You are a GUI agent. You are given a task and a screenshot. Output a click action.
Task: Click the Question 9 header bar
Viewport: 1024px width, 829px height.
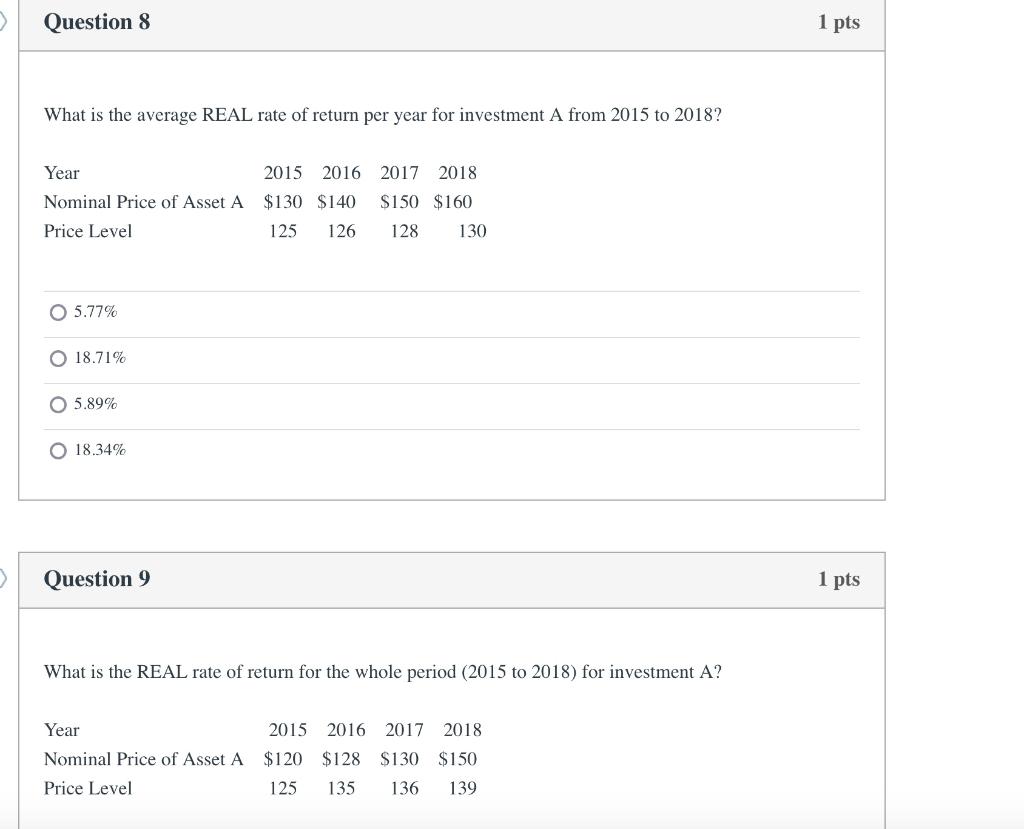[97, 579]
